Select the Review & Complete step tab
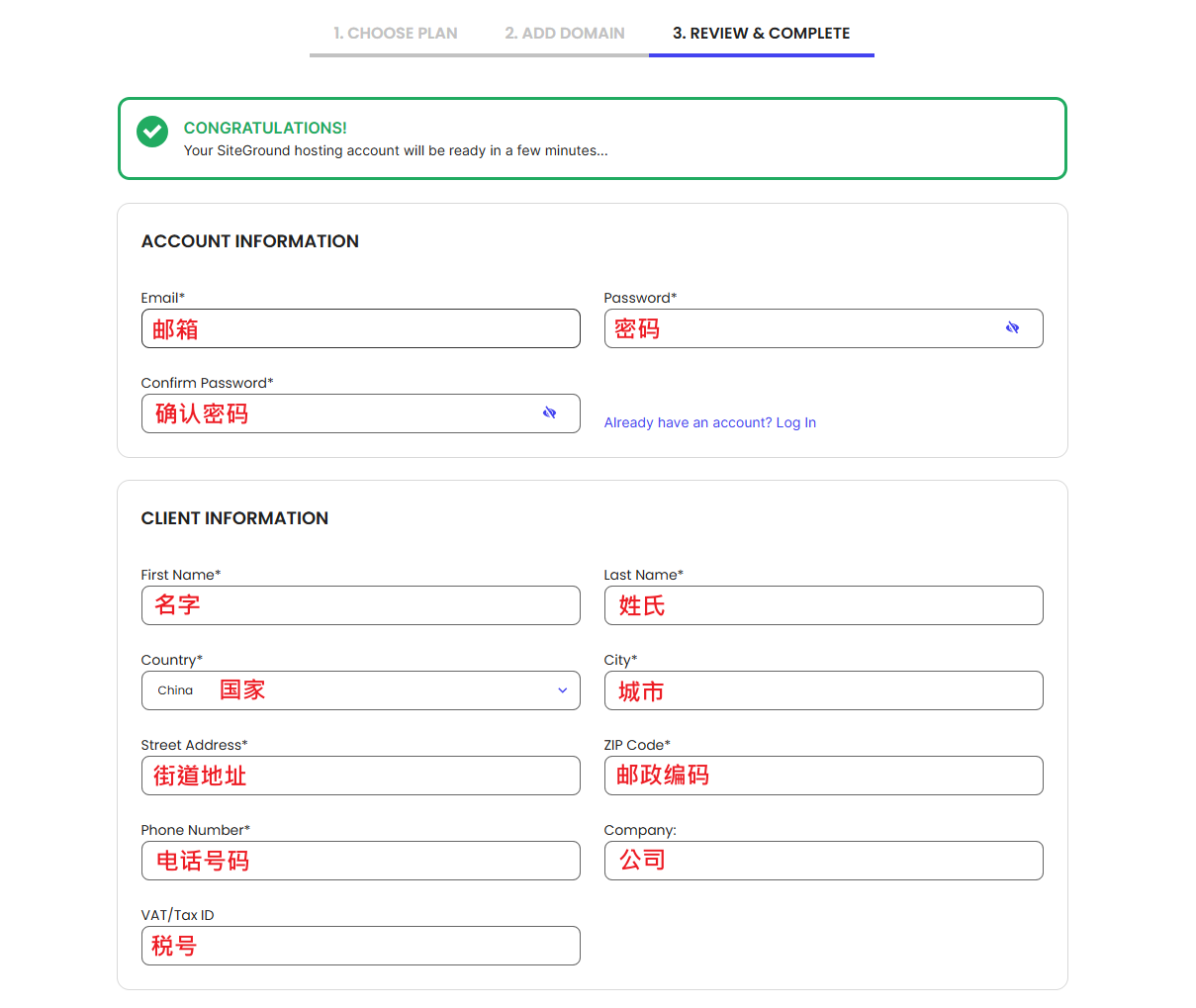The image size is (1196, 1008). (x=761, y=34)
